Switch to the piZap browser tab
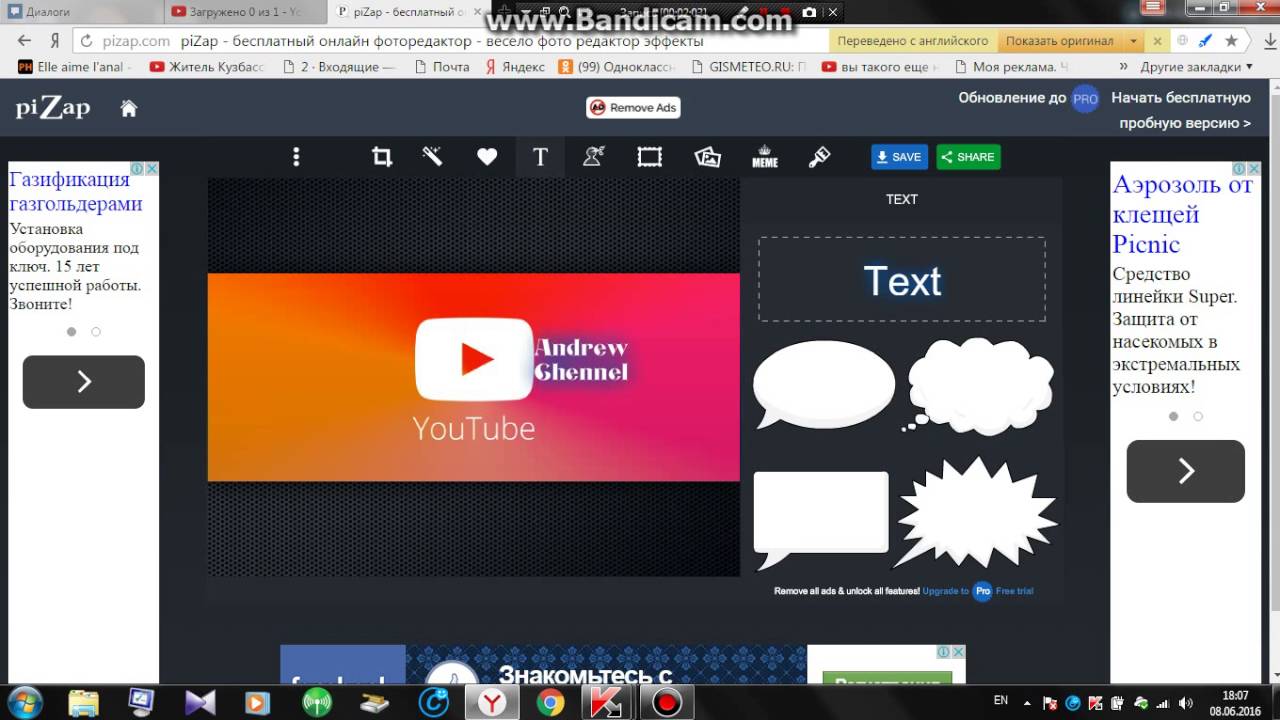Viewport: 1280px width, 720px height. (x=408, y=12)
